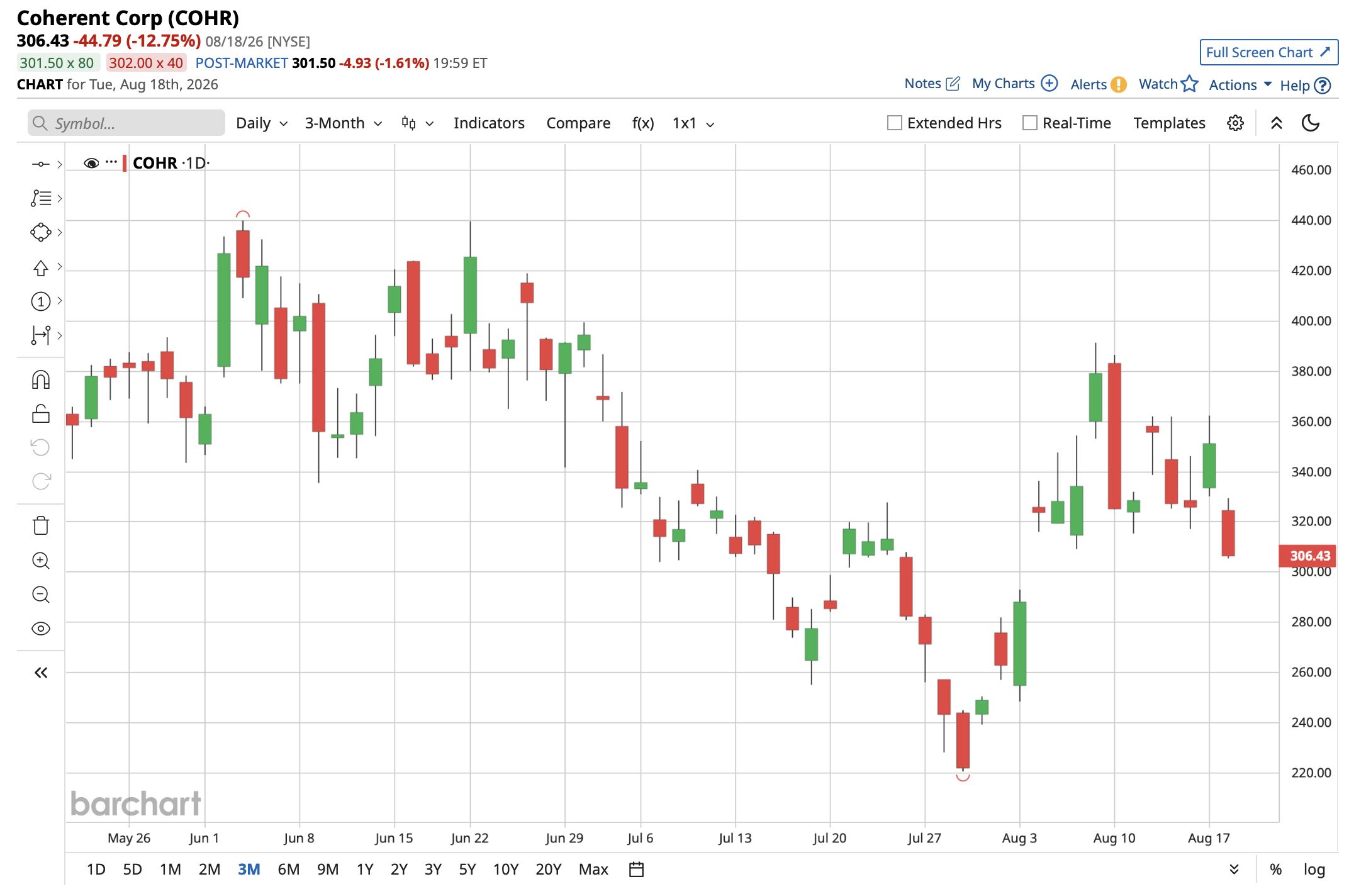Open Alerts for COHR
Viewport: 1349px width, 896px height.
(1099, 84)
